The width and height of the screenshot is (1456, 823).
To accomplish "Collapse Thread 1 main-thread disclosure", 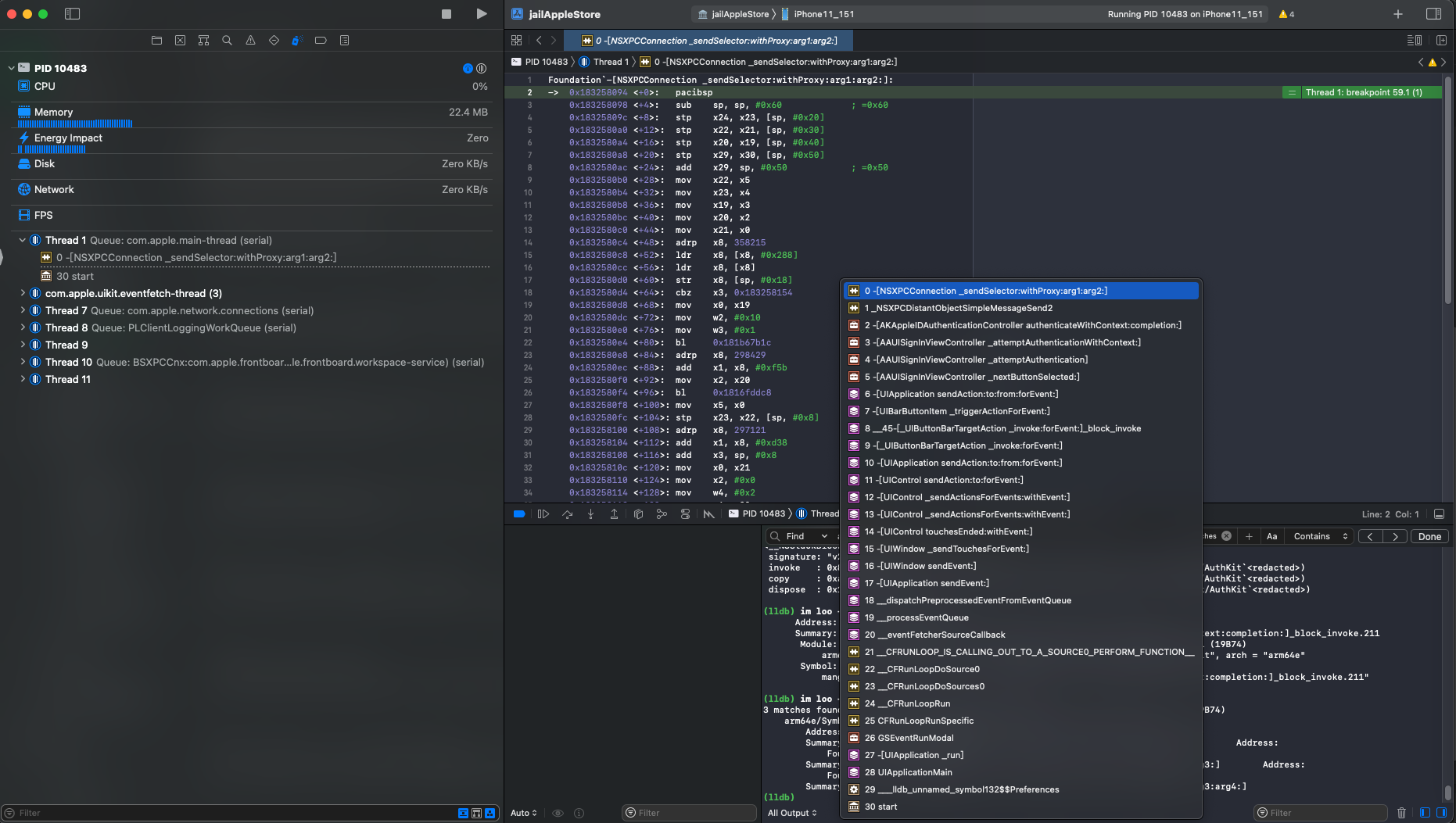I will coord(22,240).
